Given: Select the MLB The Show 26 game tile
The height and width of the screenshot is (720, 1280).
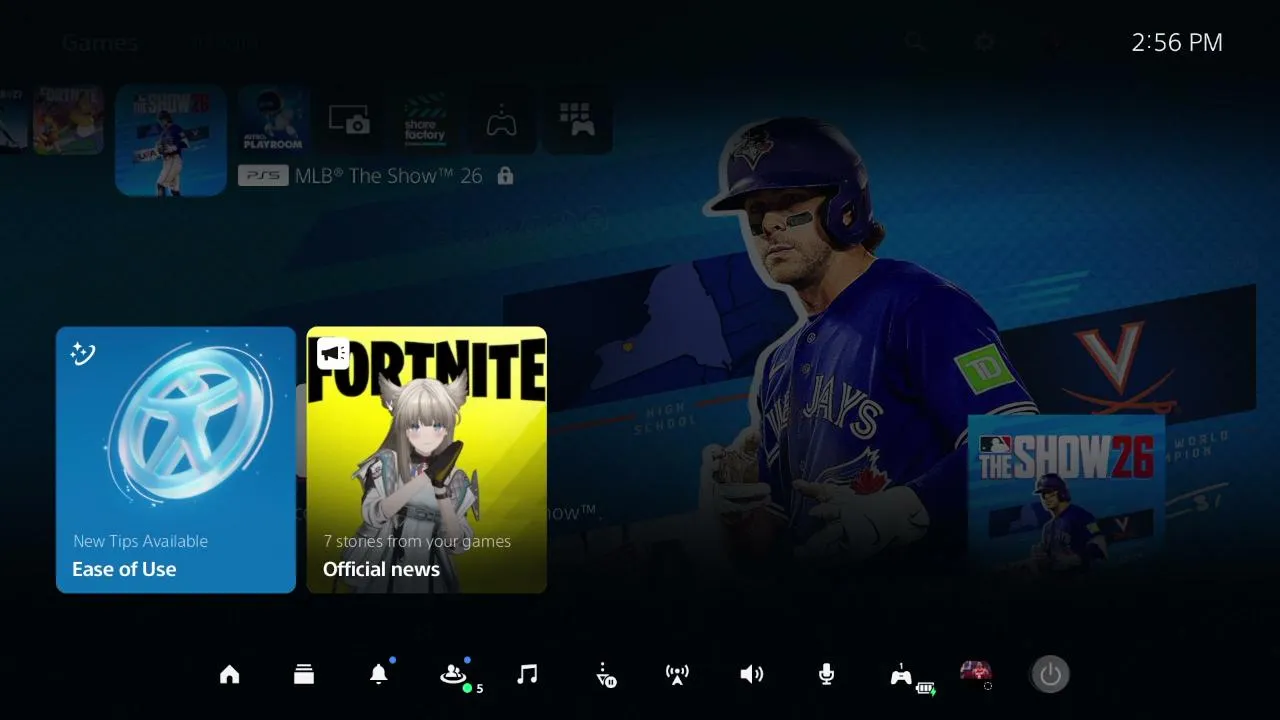Looking at the screenshot, I should click(171, 140).
